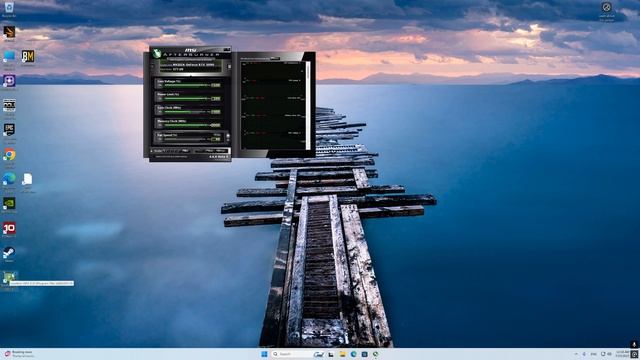Open the circular icon shortcut at desktop top-right
This screenshot has height=360, width=640.
[x=607, y=7]
